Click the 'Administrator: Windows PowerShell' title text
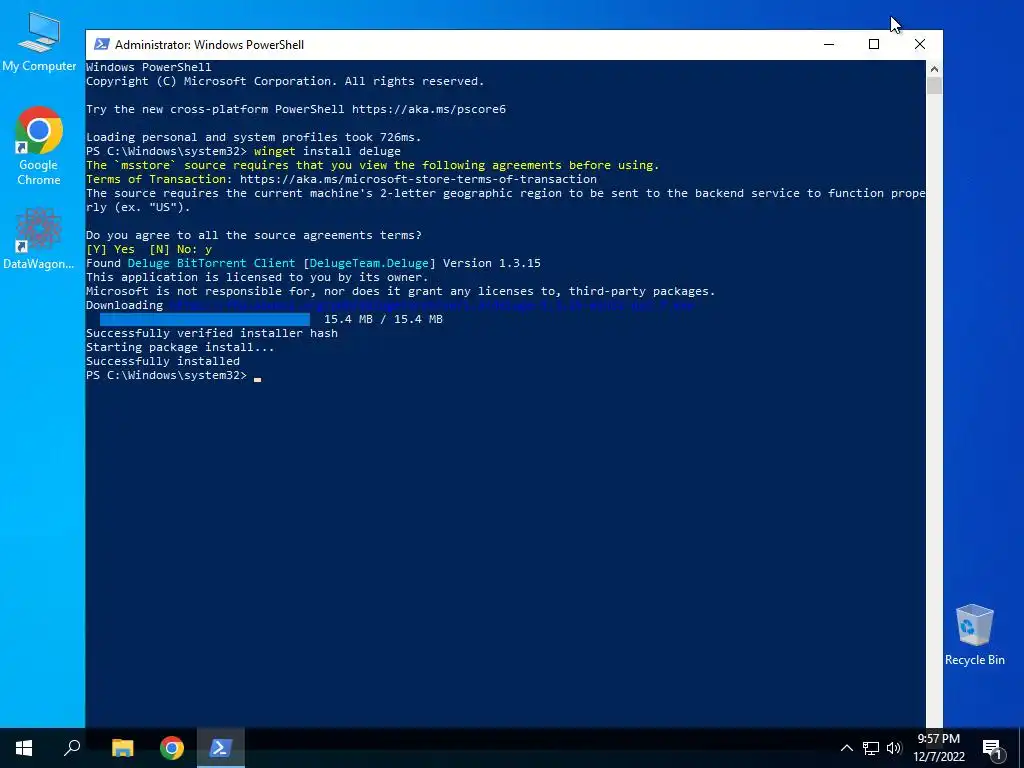The height and width of the screenshot is (768, 1024). (x=209, y=44)
